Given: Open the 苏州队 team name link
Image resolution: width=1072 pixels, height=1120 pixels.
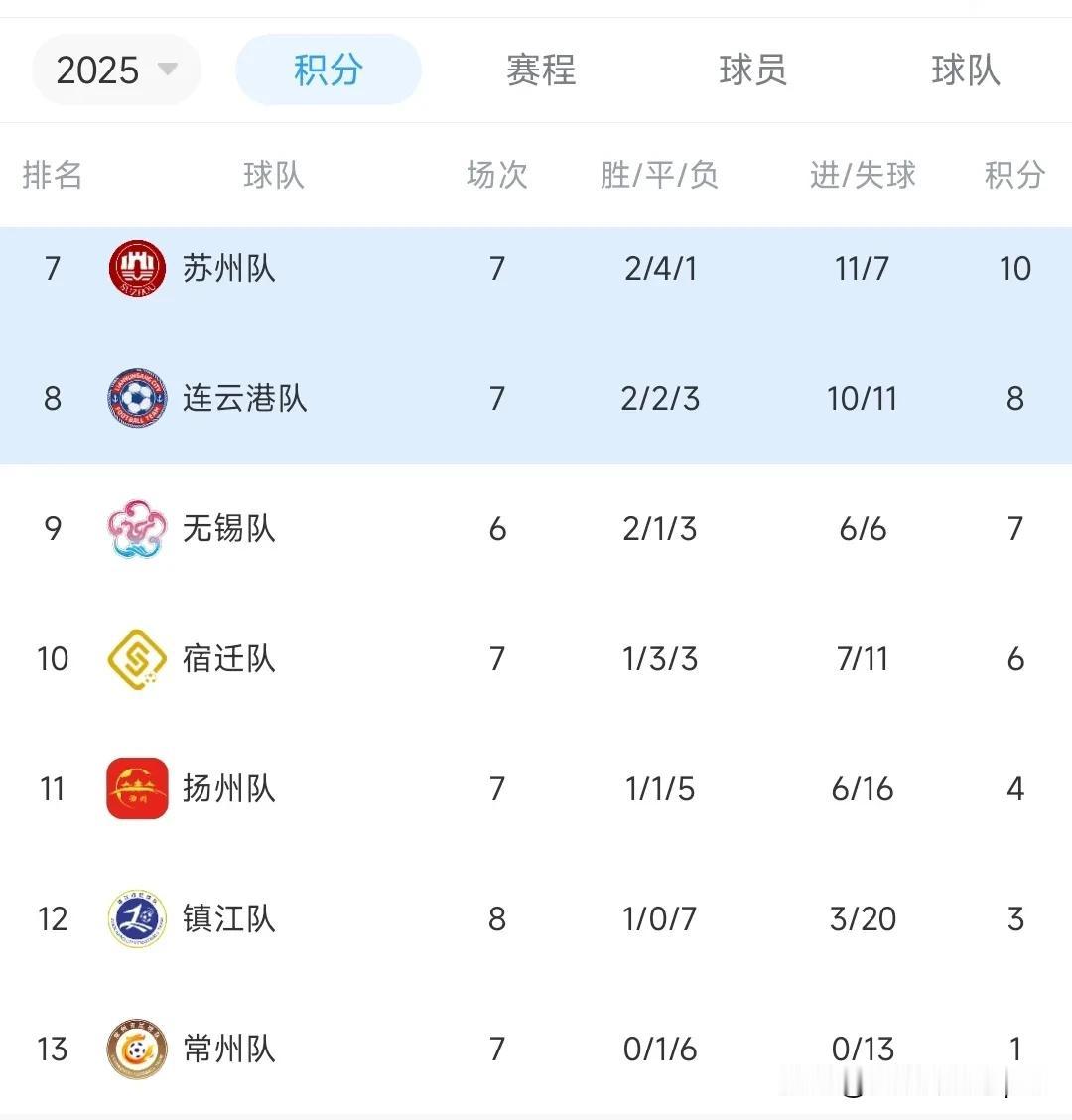Looking at the screenshot, I should (x=228, y=269).
